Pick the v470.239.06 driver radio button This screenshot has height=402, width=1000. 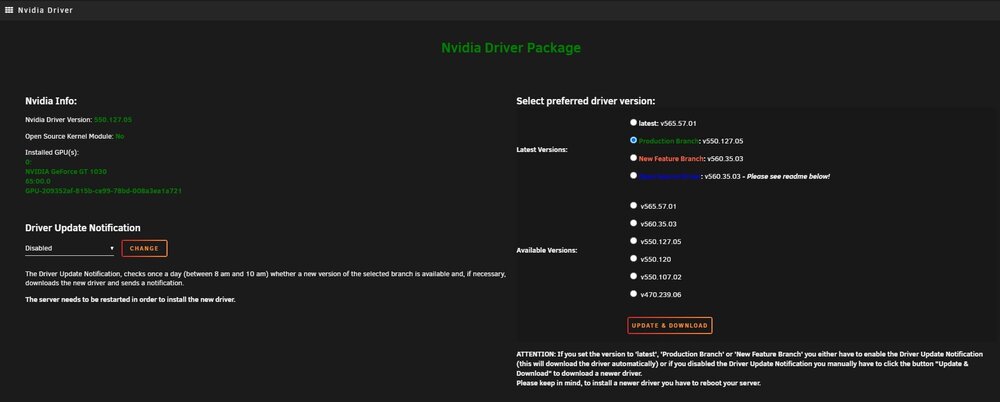pyautogui.click(x=633, y=294)
